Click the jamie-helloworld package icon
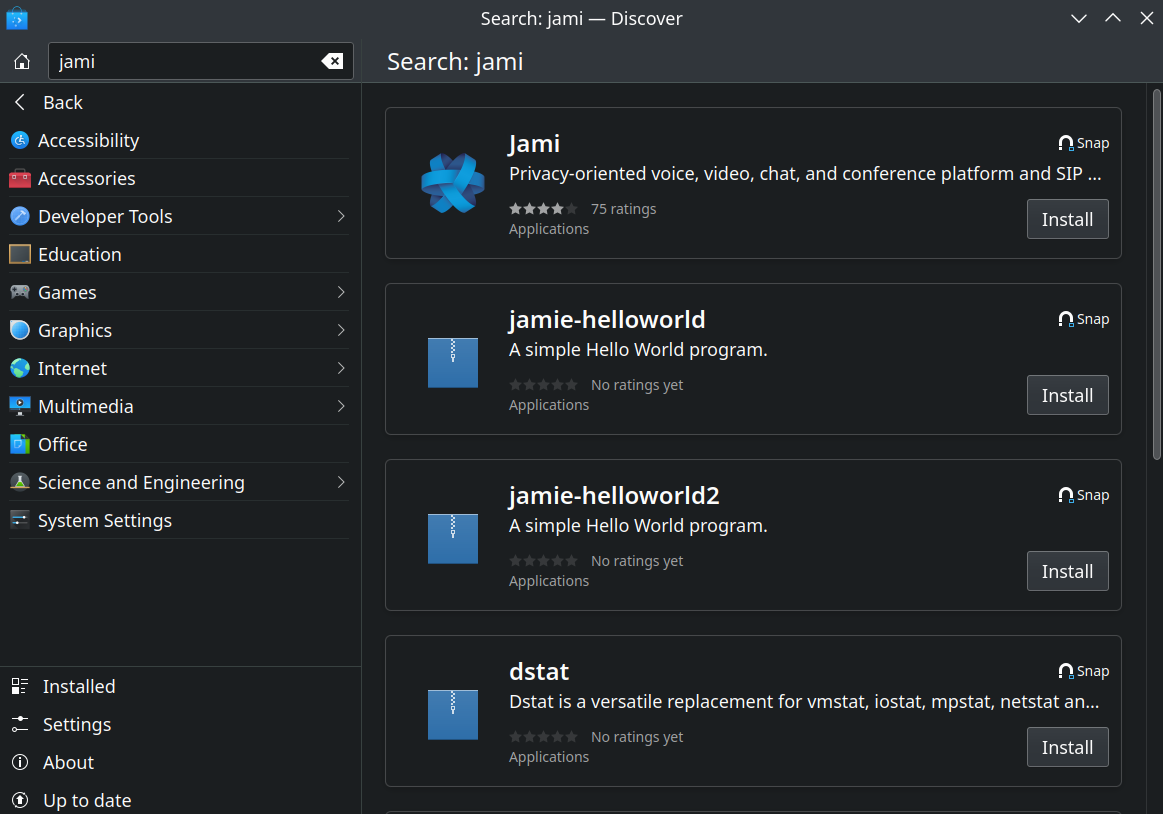1163x814 pixels. (x=452, y=363)
